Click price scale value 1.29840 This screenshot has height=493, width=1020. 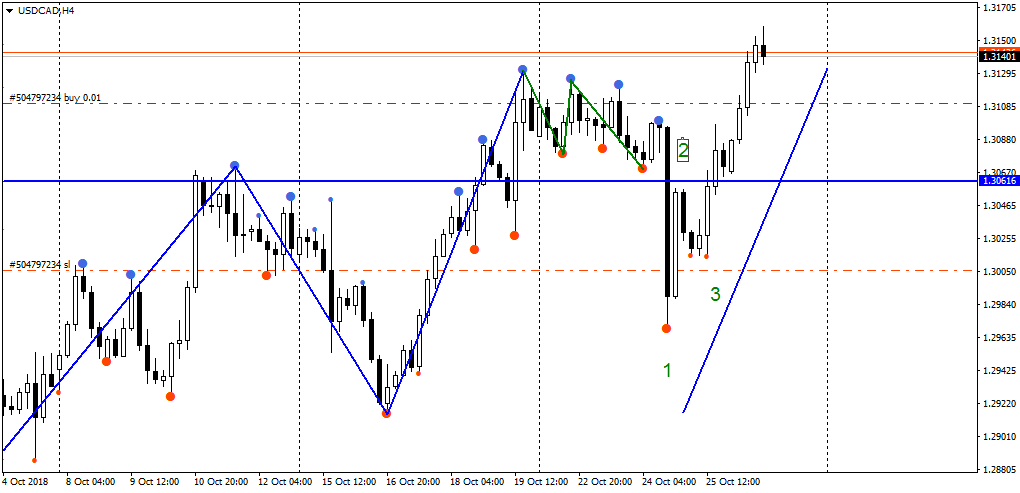pos(1000,304)
